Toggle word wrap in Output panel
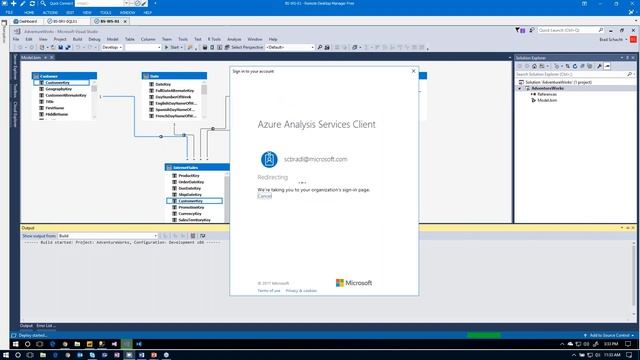The image size is (640, 360). [x=202, y=236]
